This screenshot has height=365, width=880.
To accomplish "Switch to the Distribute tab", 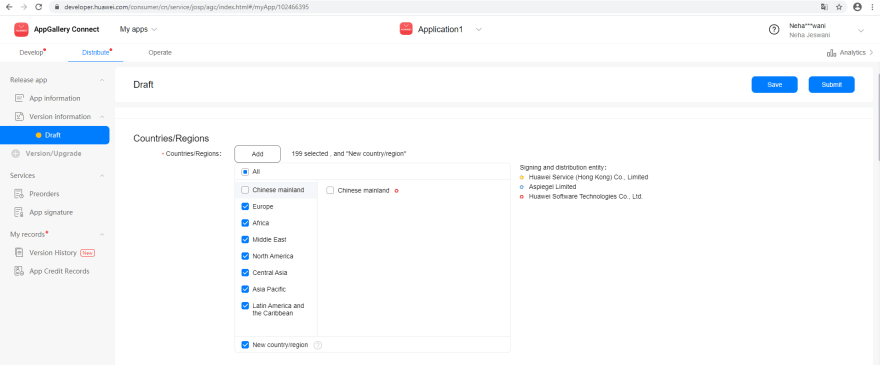I will [x=96, y=53].
